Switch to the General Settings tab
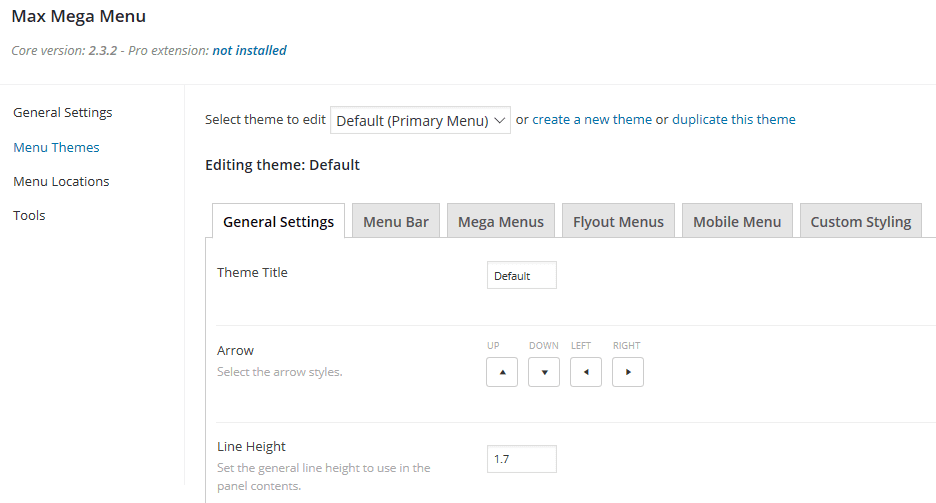Image resolution: width=936 pixels, height=503 pixels. coord(278,221)
